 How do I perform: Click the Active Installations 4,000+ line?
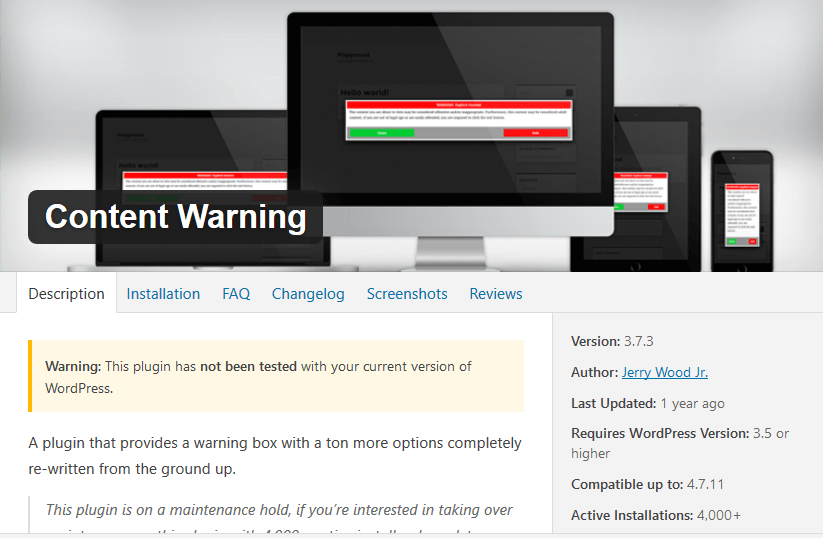point(656,515)
